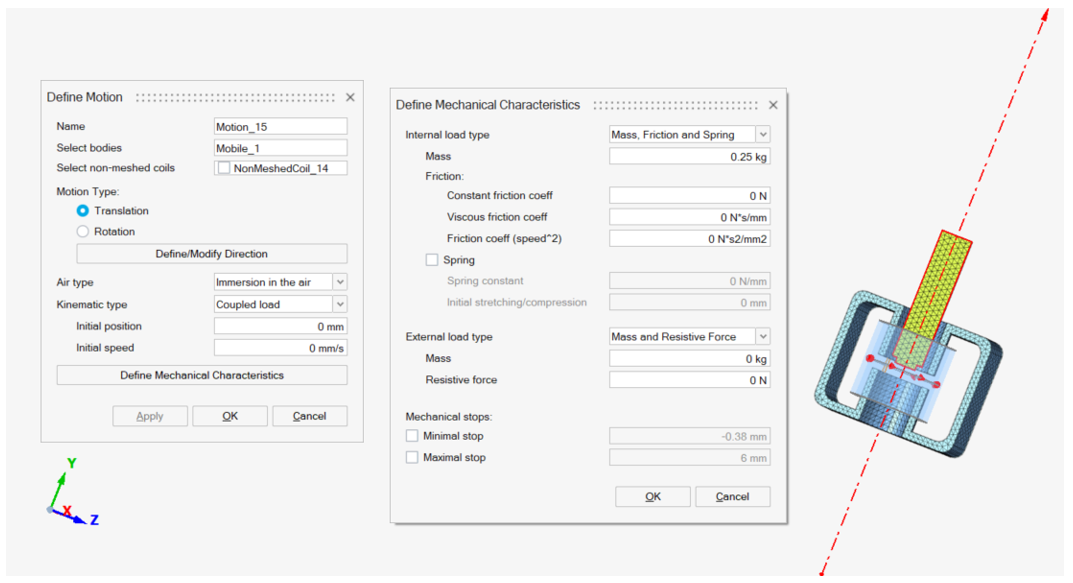Select the Rotation motion type

(x=83, y=231)
